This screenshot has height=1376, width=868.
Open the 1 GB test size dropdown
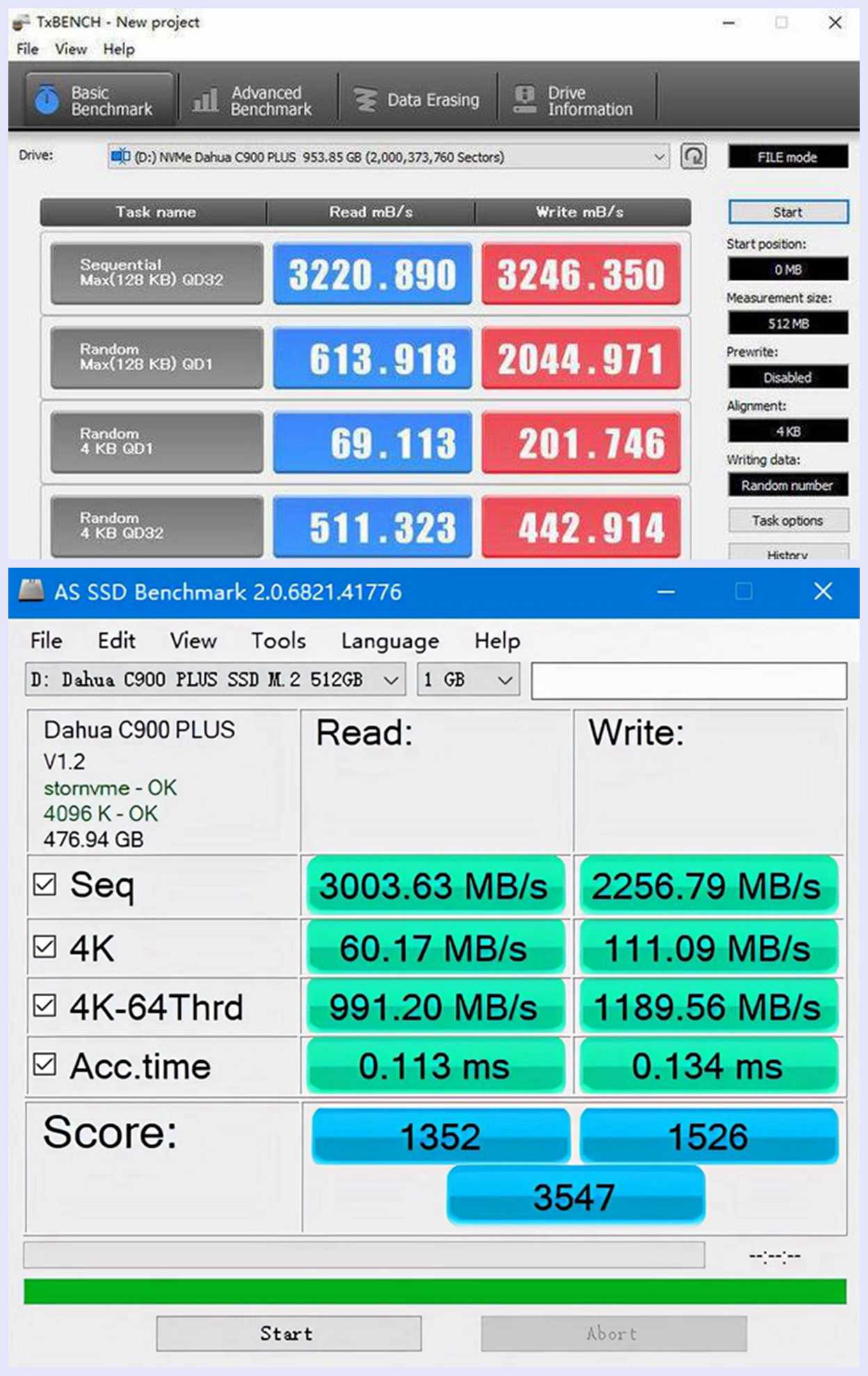tap(468, 680)
